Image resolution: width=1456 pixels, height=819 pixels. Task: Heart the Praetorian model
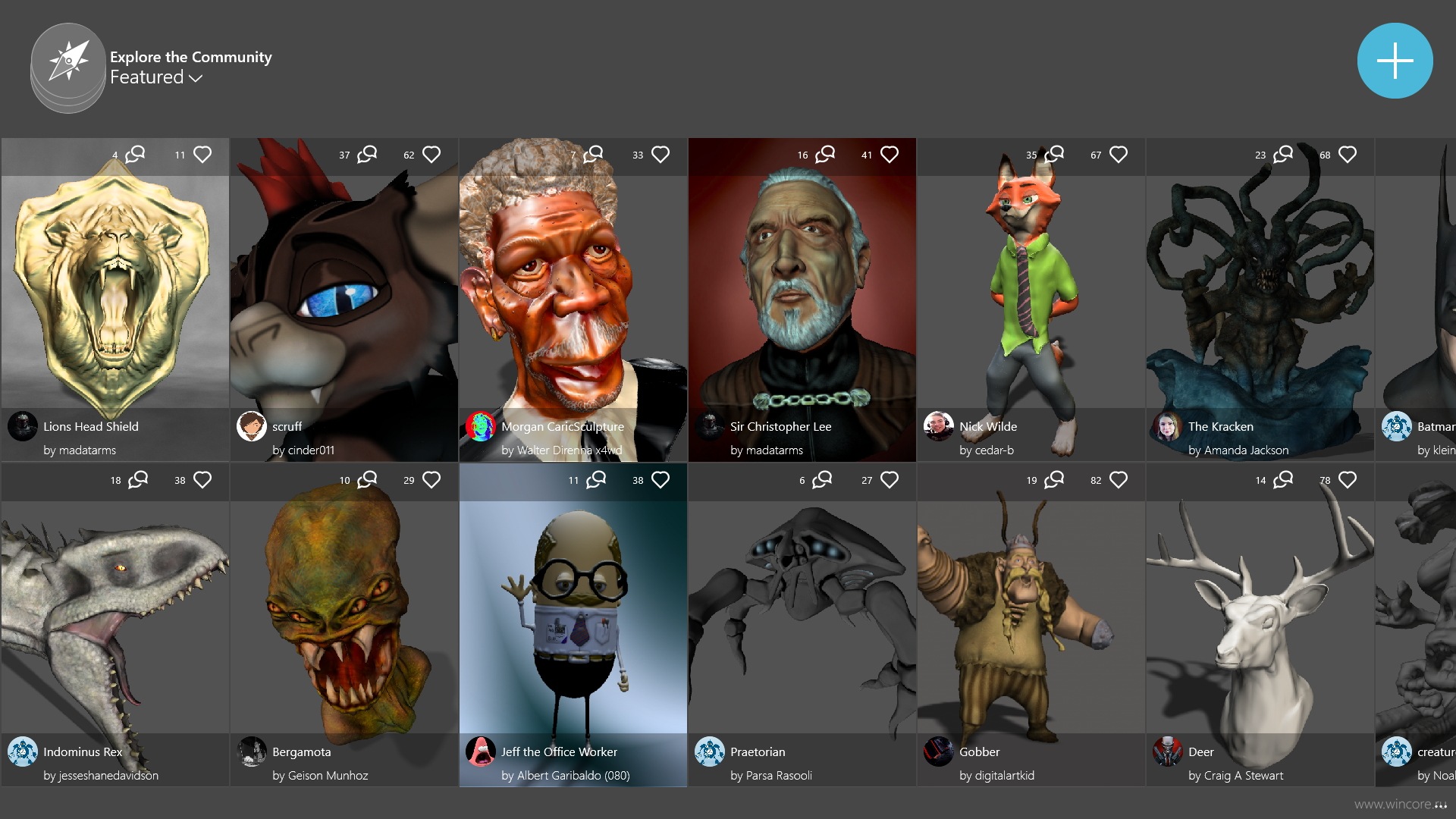point(890,480)
